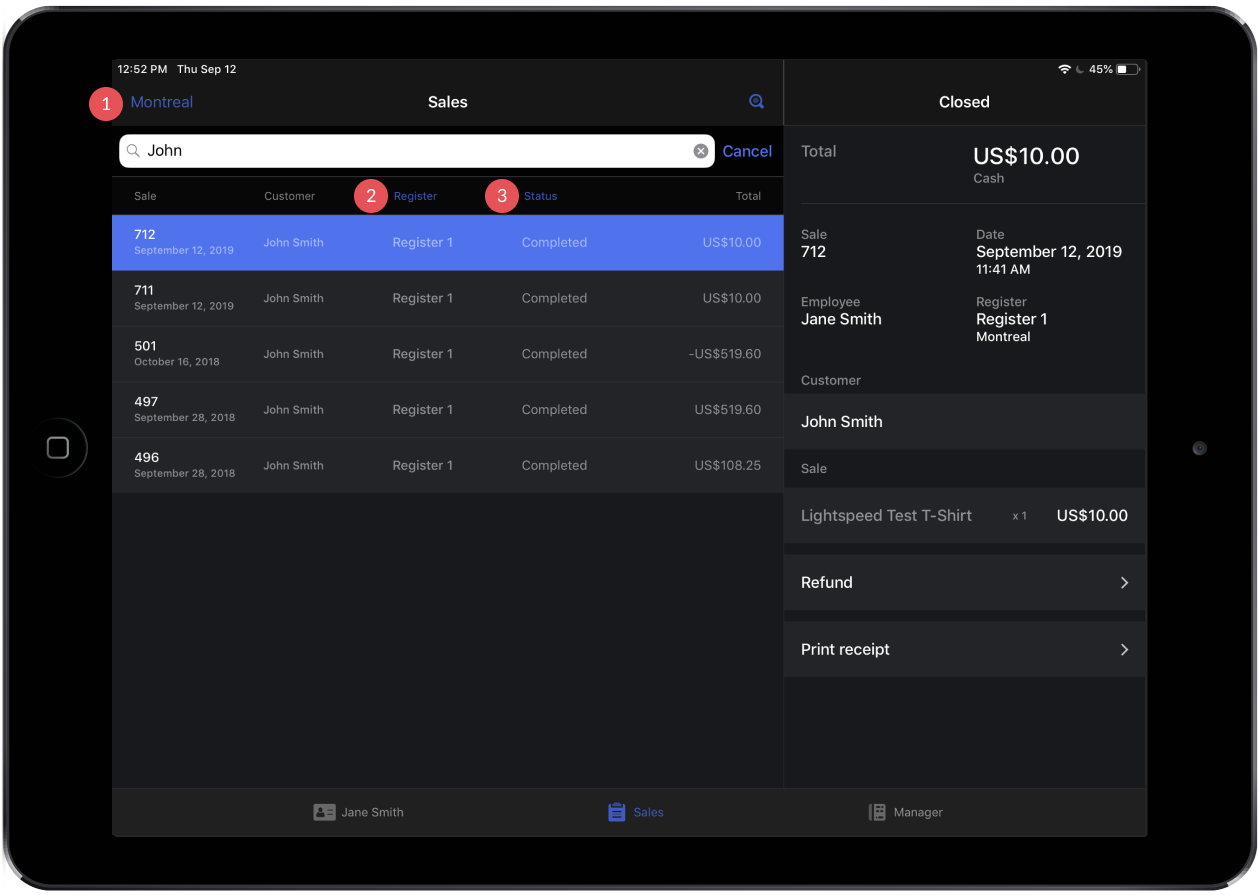Click the Do Not Disturb moon icon

pos(1080,70)
